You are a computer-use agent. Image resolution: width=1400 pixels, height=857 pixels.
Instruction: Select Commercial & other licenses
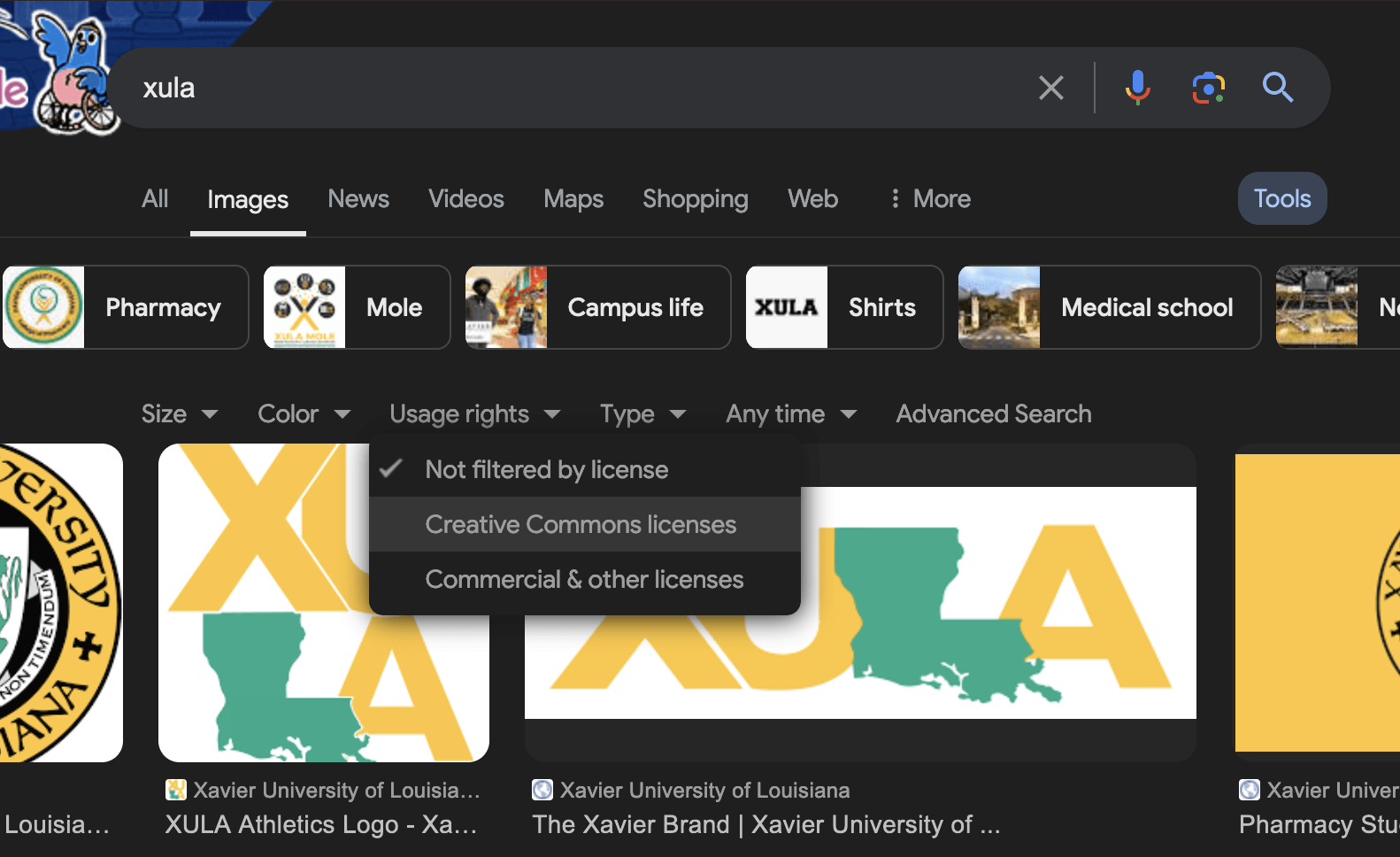pos(585,579)
